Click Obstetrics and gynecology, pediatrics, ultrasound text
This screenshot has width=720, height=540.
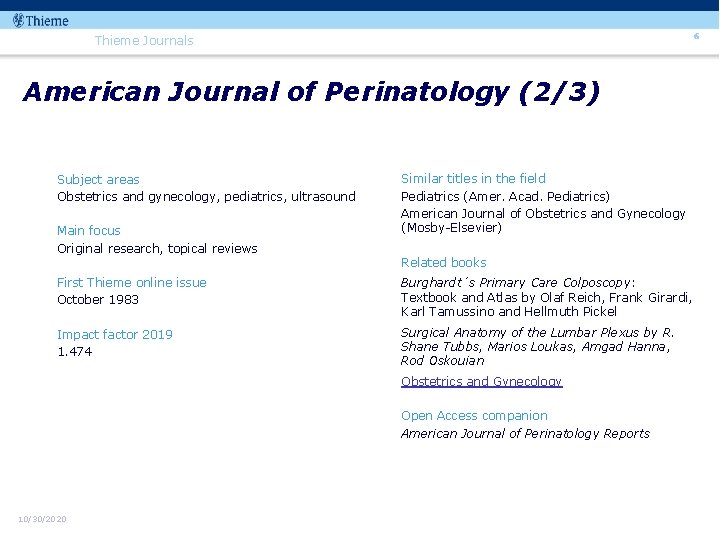(x=206, y=197)
